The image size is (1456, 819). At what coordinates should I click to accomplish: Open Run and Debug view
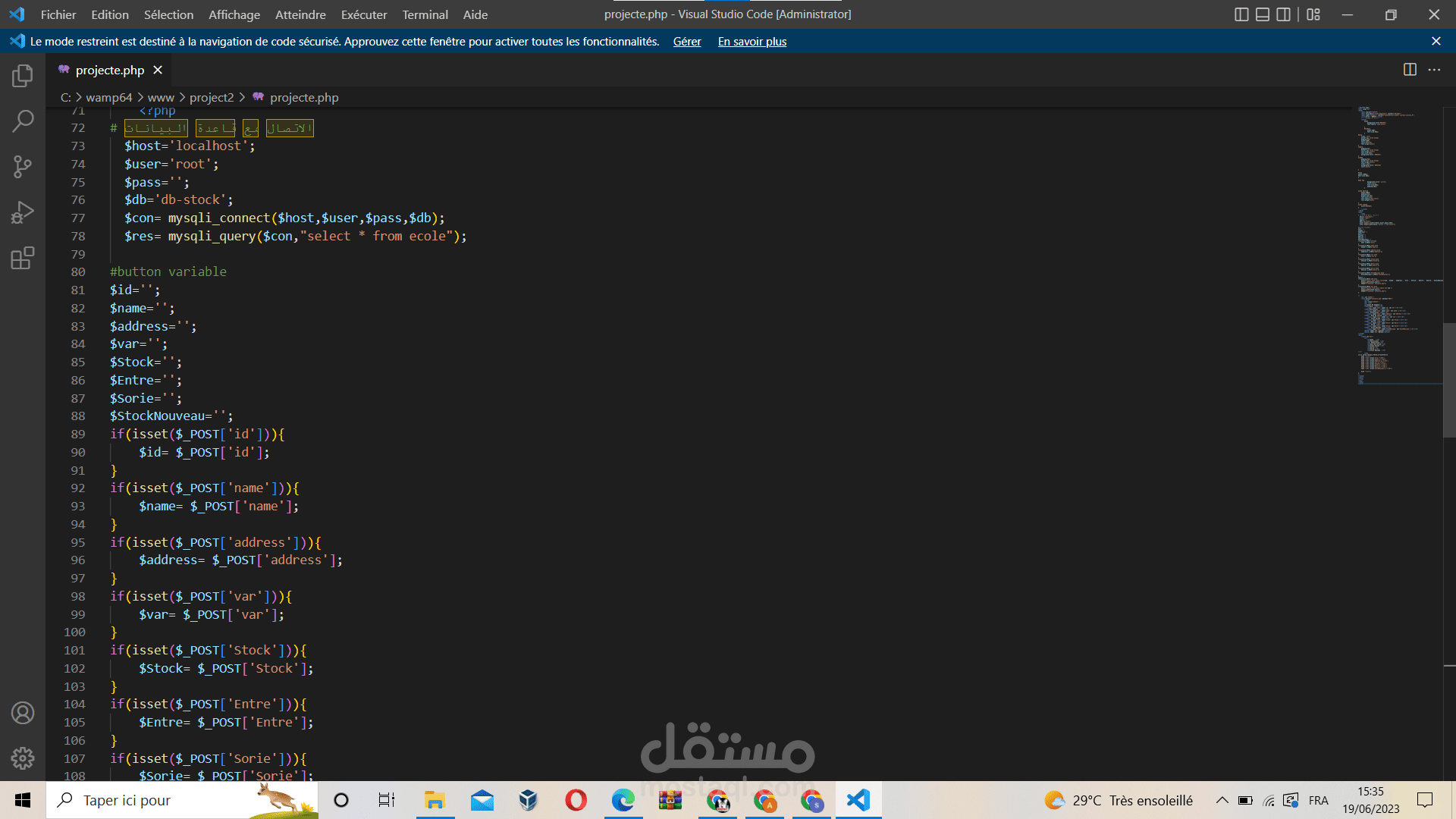(23, 212)
